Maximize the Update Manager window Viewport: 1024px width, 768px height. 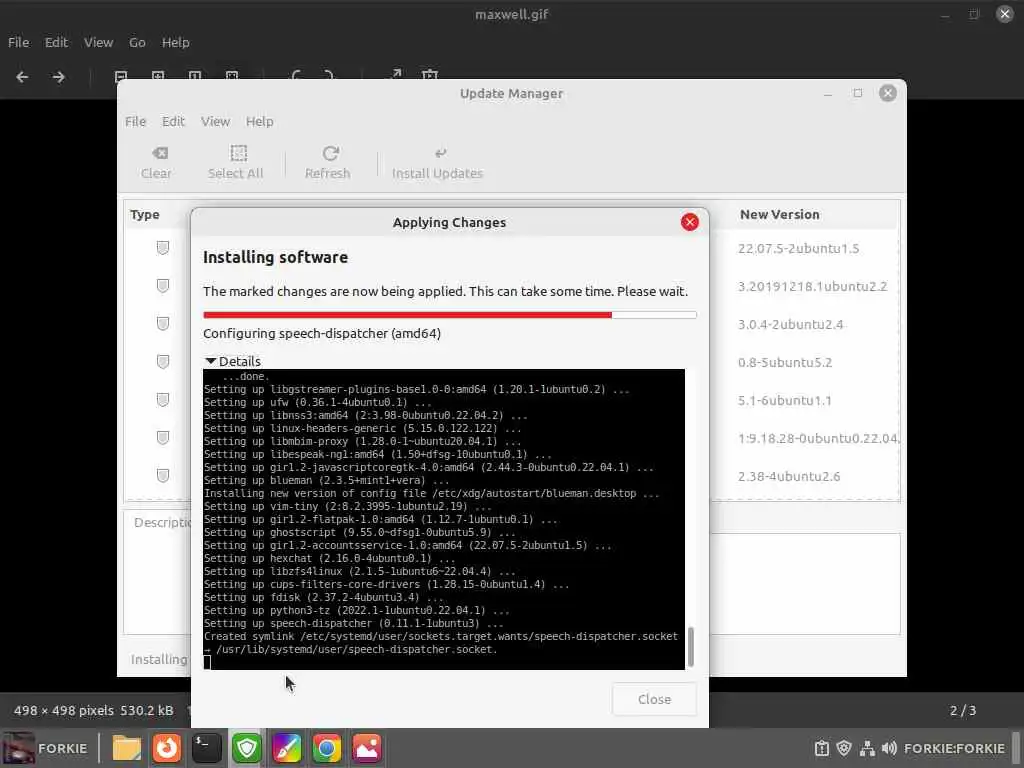[x=857, y=93]
